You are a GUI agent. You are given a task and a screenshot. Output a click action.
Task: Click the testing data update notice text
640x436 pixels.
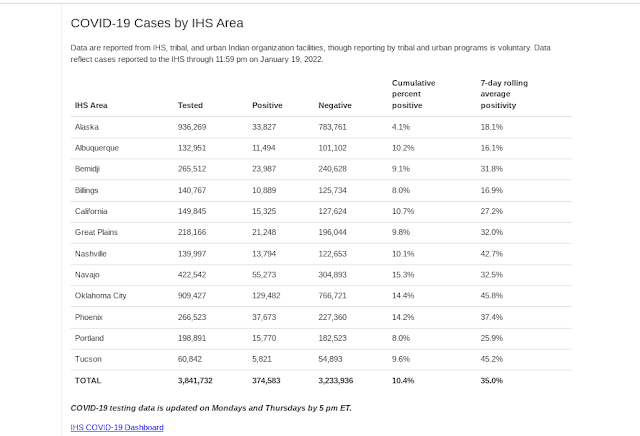click(x=211, y=408)
